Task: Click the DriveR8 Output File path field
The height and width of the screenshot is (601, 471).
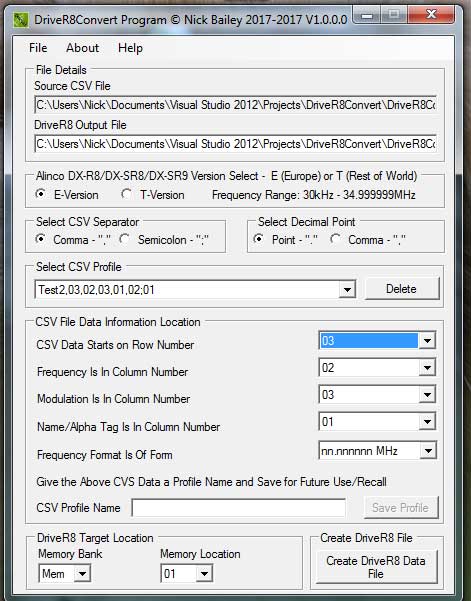Action: 235,144
